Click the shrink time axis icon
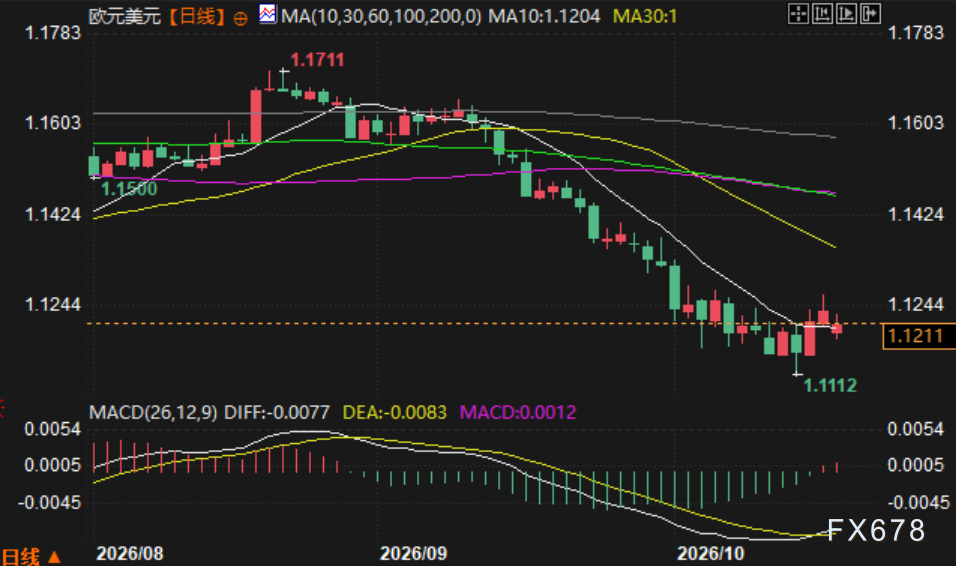The image size is (956, 566). pos(822,13)
